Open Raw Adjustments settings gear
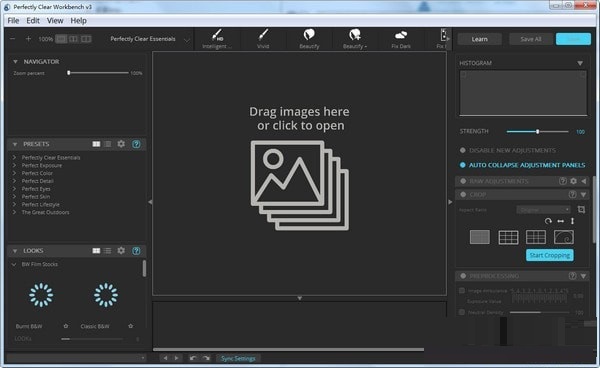Image resolution: width=600 pixels, height=368 pixels. click(x=573, y=181)
